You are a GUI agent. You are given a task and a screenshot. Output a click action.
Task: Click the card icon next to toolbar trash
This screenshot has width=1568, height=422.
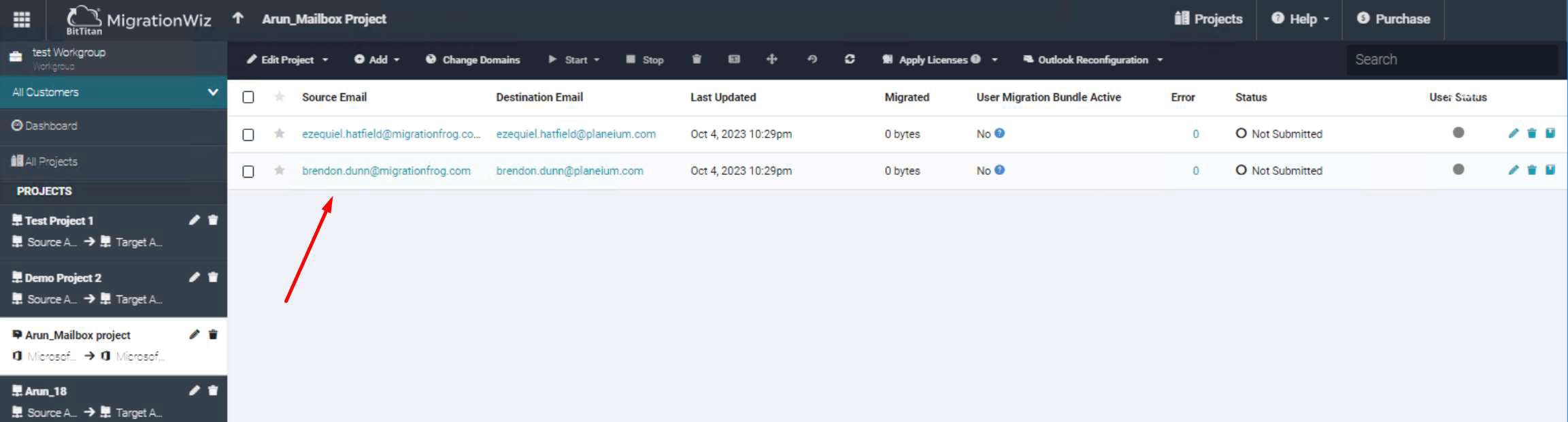pyautogui.click(x=734, y=59)
